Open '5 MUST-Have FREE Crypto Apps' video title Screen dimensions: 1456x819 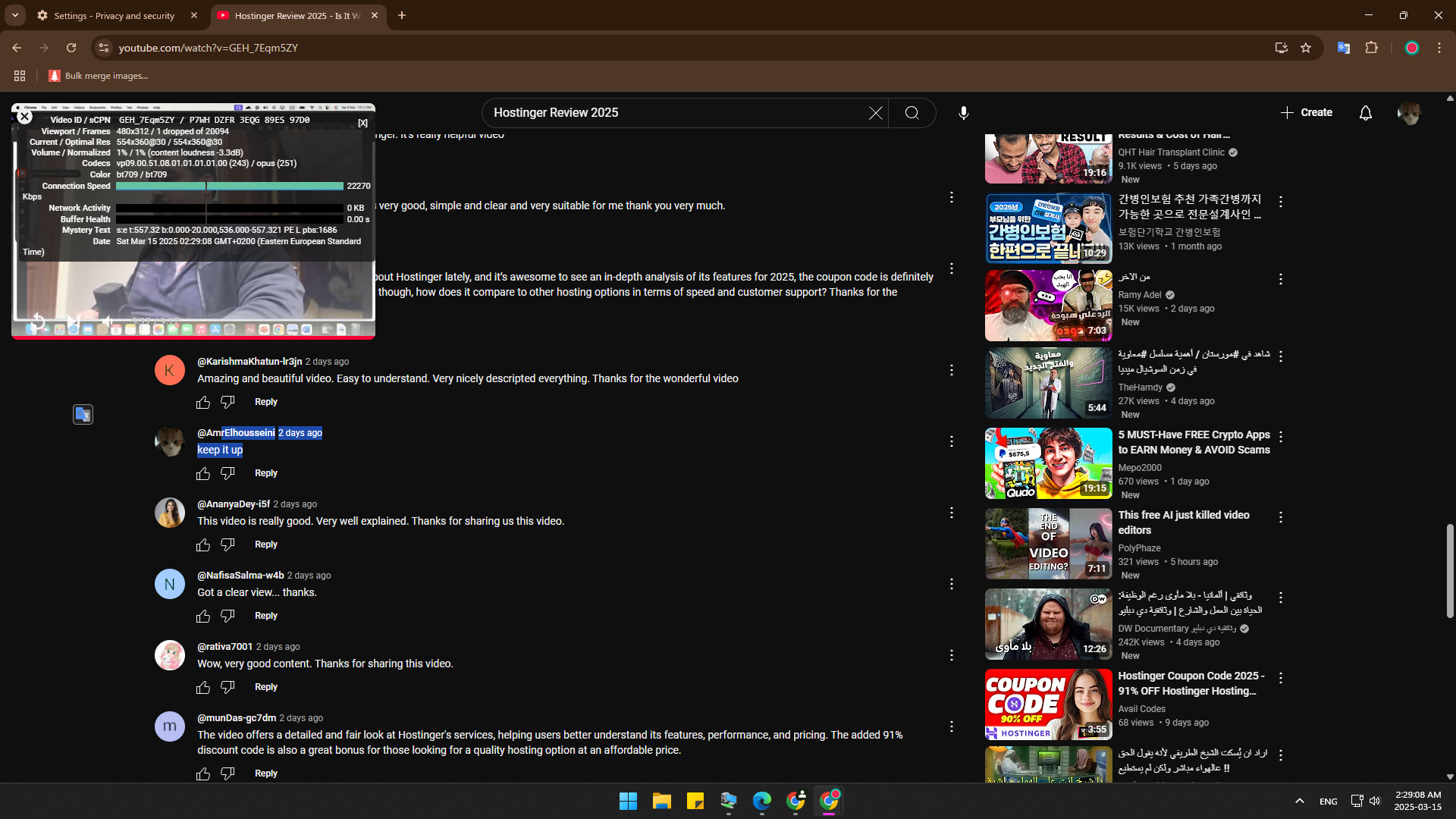[1194, 442]
